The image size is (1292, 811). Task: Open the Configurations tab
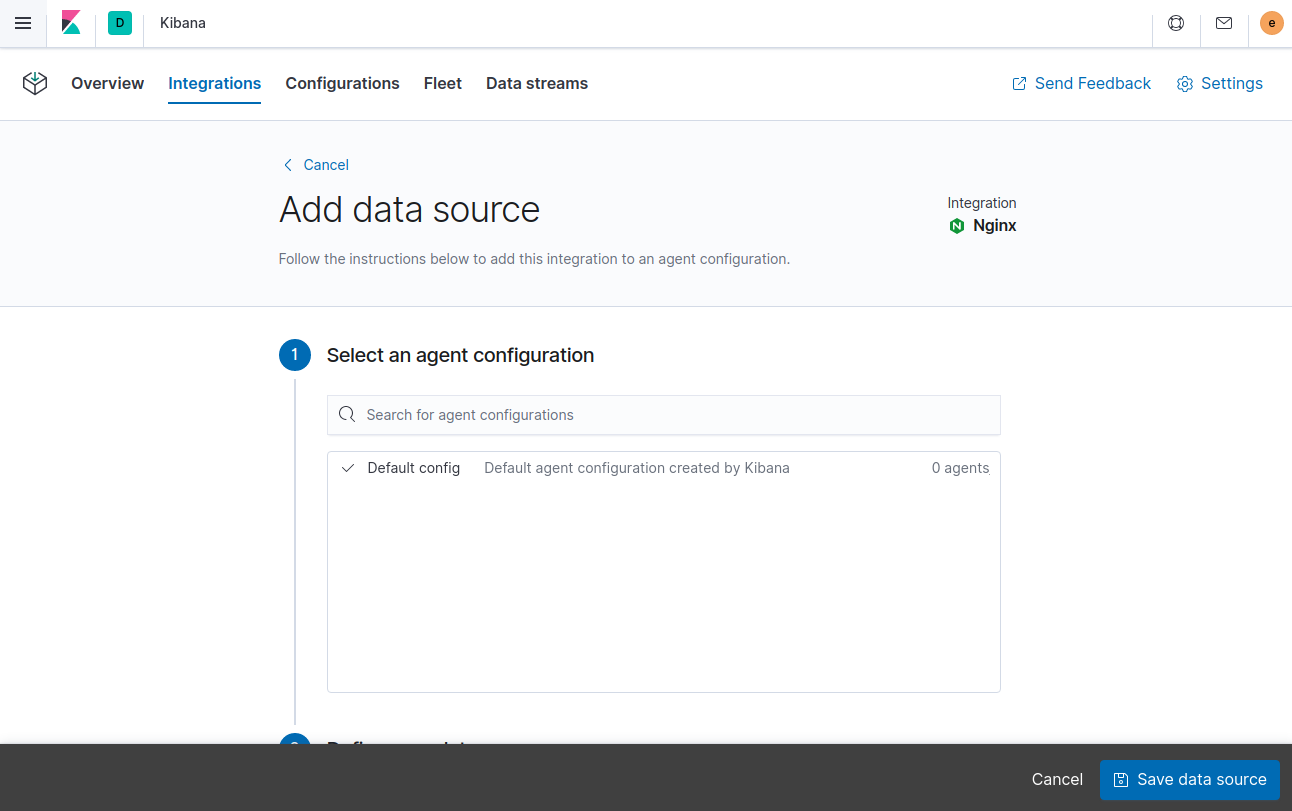[x=342, y=84]
